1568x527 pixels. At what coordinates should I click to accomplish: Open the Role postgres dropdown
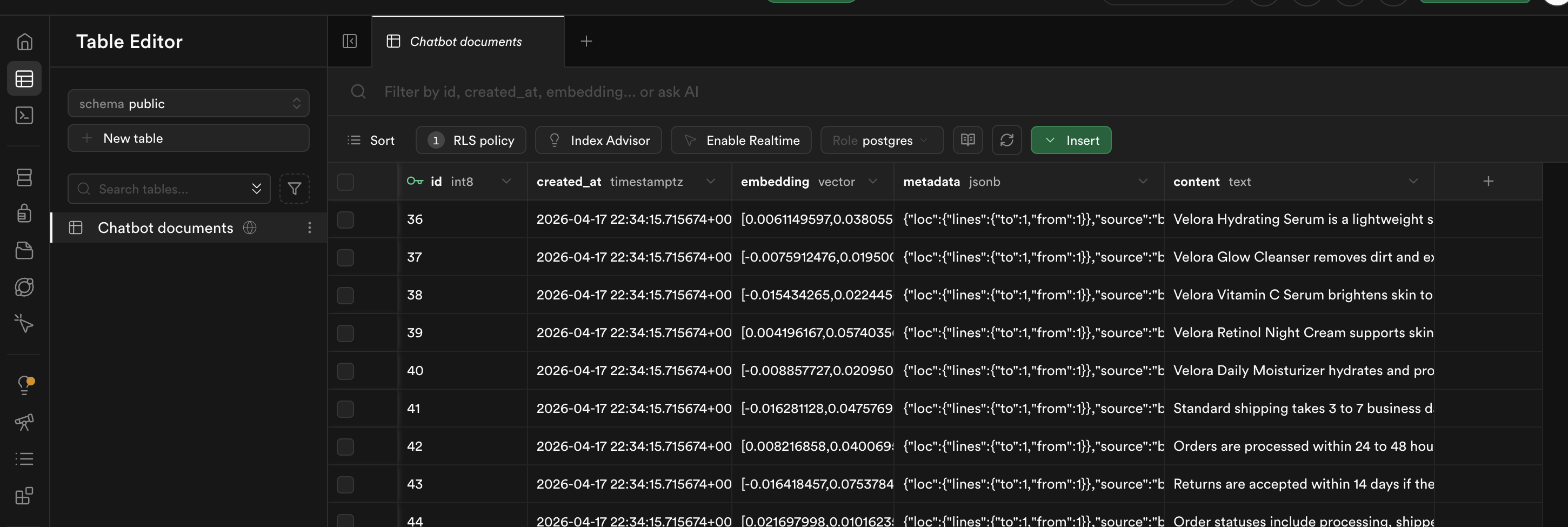882,141
